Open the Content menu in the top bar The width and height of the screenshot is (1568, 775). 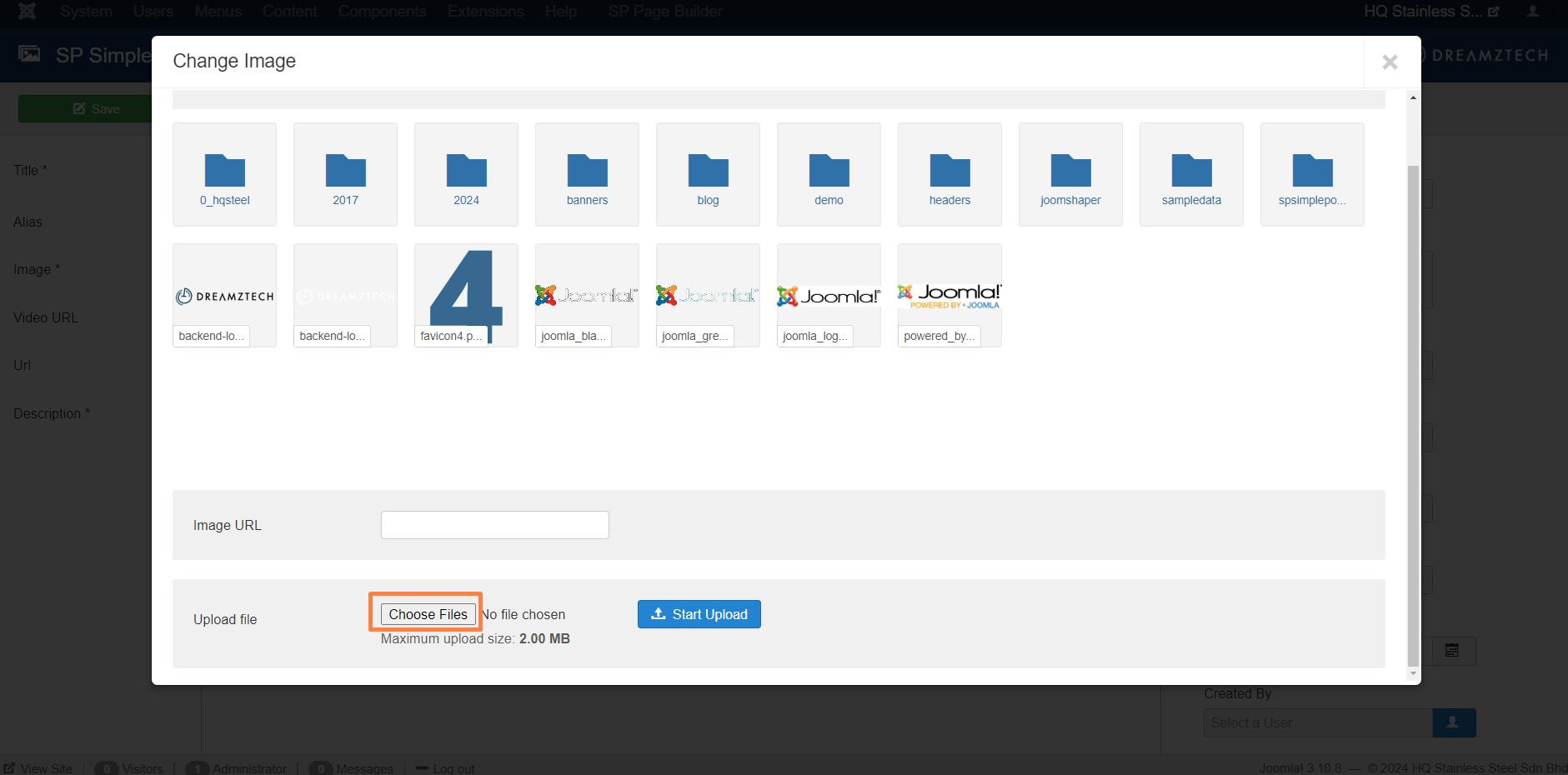289,12
